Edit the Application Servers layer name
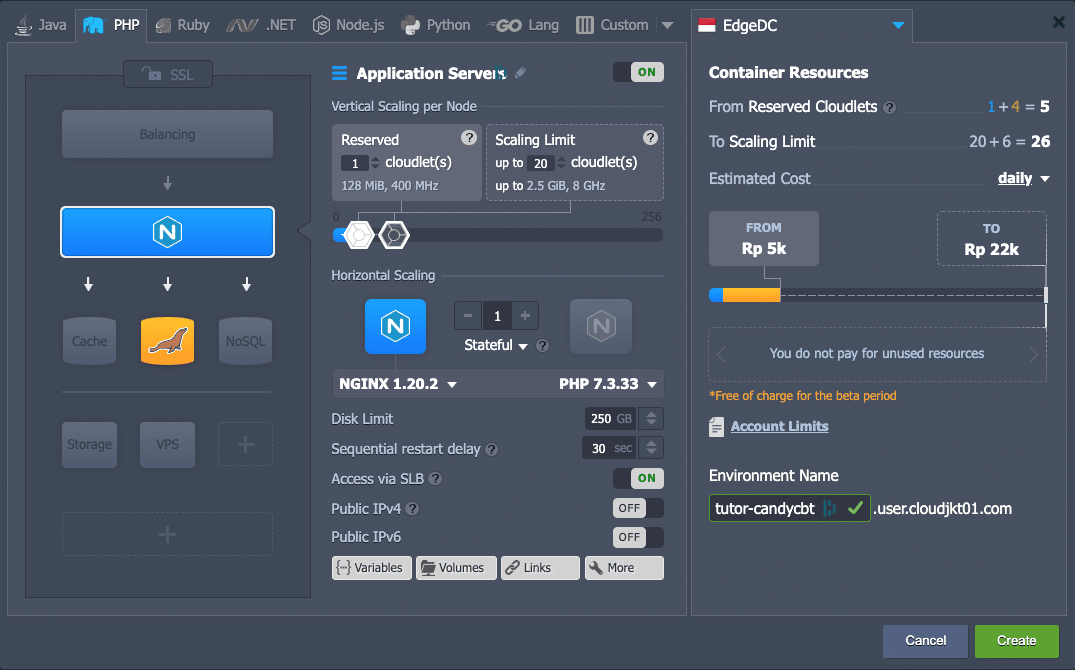 coord(520,73)
